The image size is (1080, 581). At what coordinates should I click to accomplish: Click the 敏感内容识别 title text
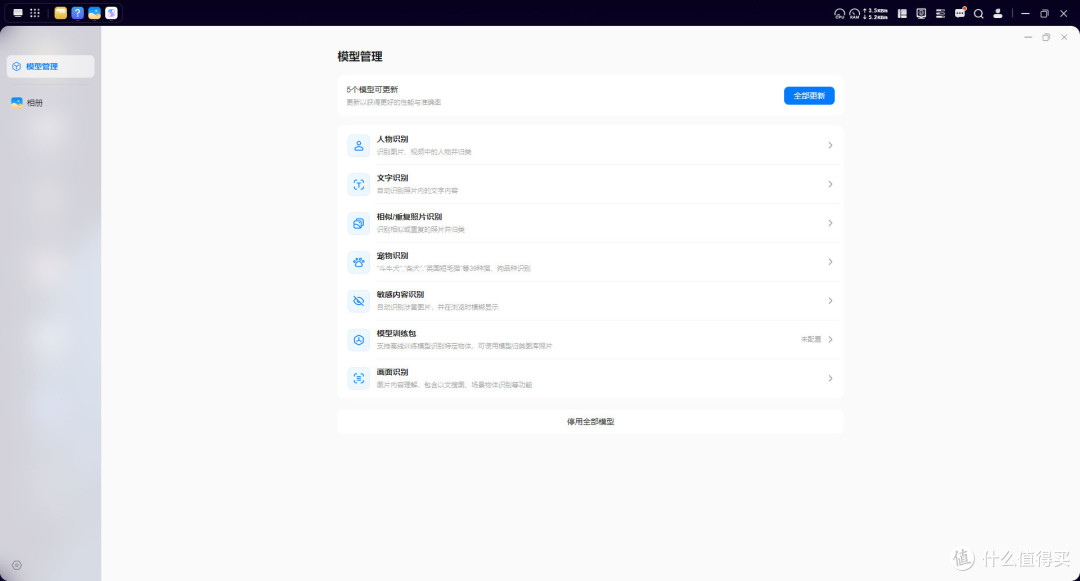(400, 294)
